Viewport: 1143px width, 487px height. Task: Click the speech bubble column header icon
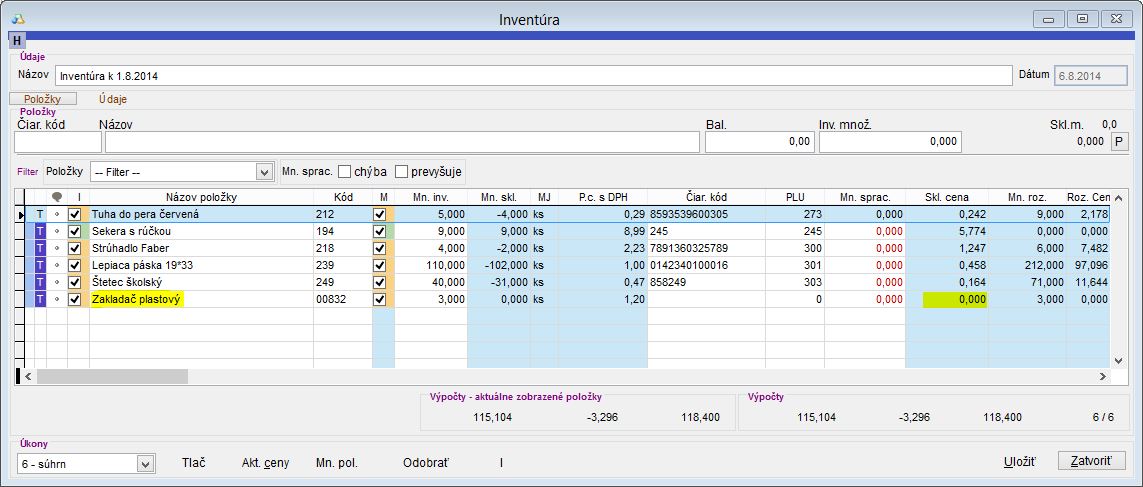click(56, 197)
